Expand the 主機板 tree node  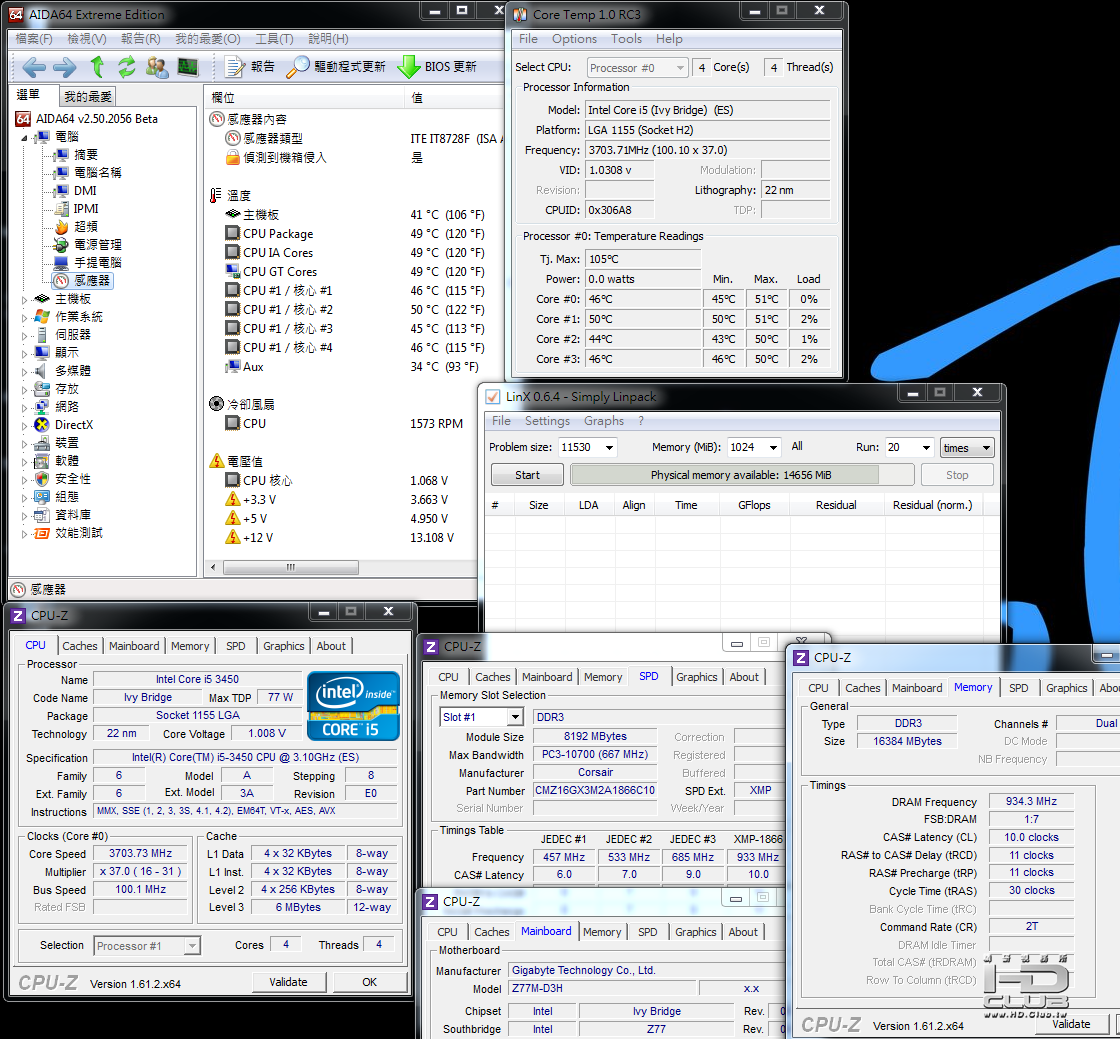click(x=26, y=299)
